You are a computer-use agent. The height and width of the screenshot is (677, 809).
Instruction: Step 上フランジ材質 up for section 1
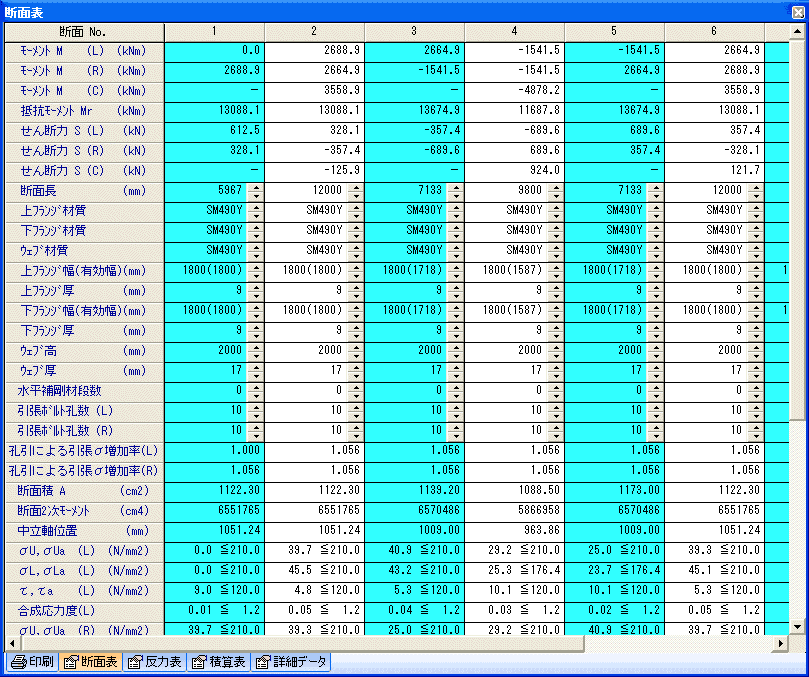pos(255,207)
